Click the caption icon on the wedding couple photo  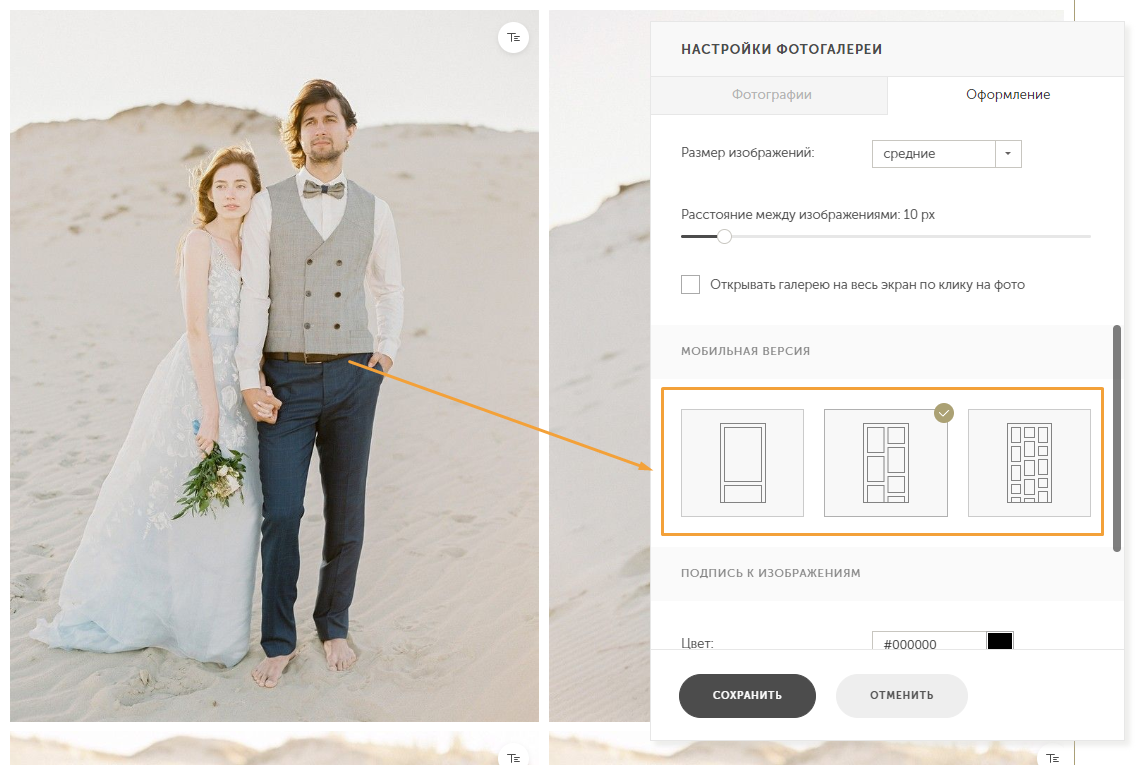click(x=513, y=38)
